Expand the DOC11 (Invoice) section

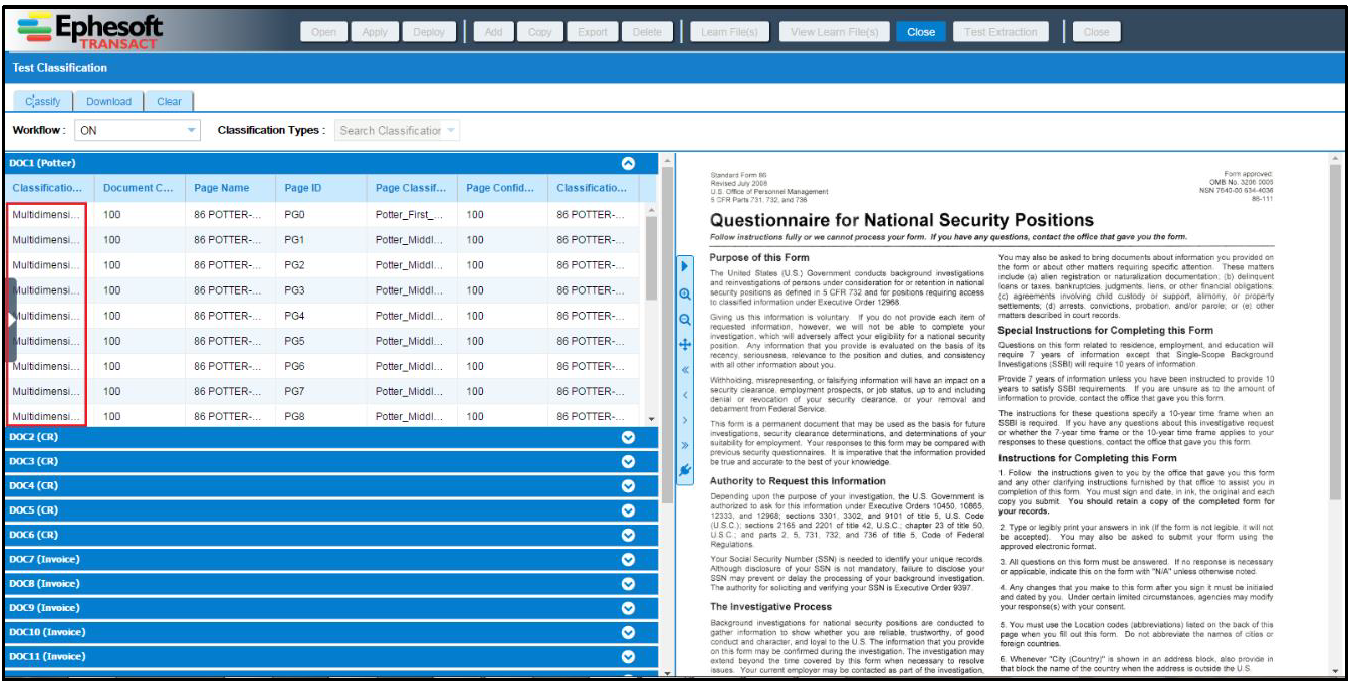(x=628, y=657)
